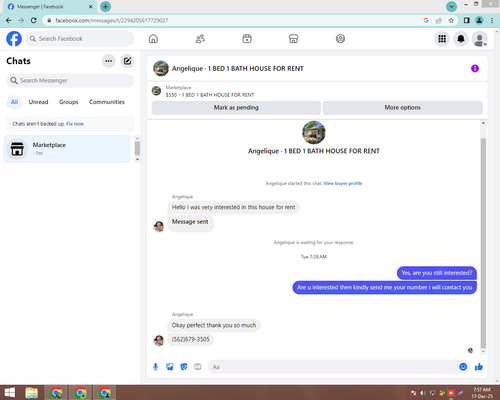Open the Friends icon in top nav
Screen dimensions: 500x400
pos(200,39)
